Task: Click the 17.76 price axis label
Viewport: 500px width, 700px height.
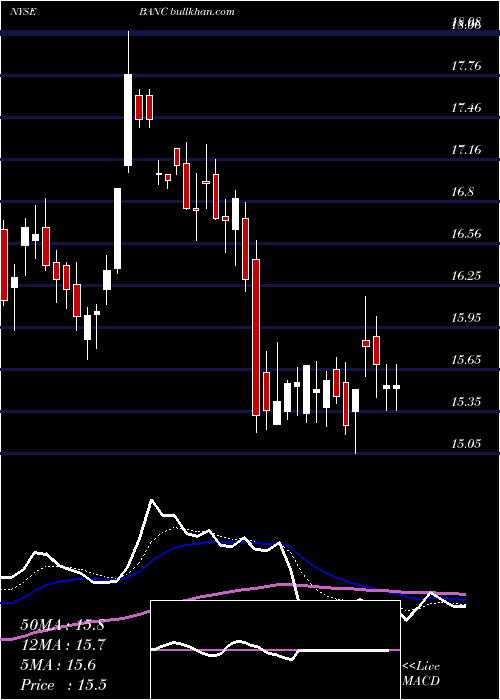Action: pos(466,66)
